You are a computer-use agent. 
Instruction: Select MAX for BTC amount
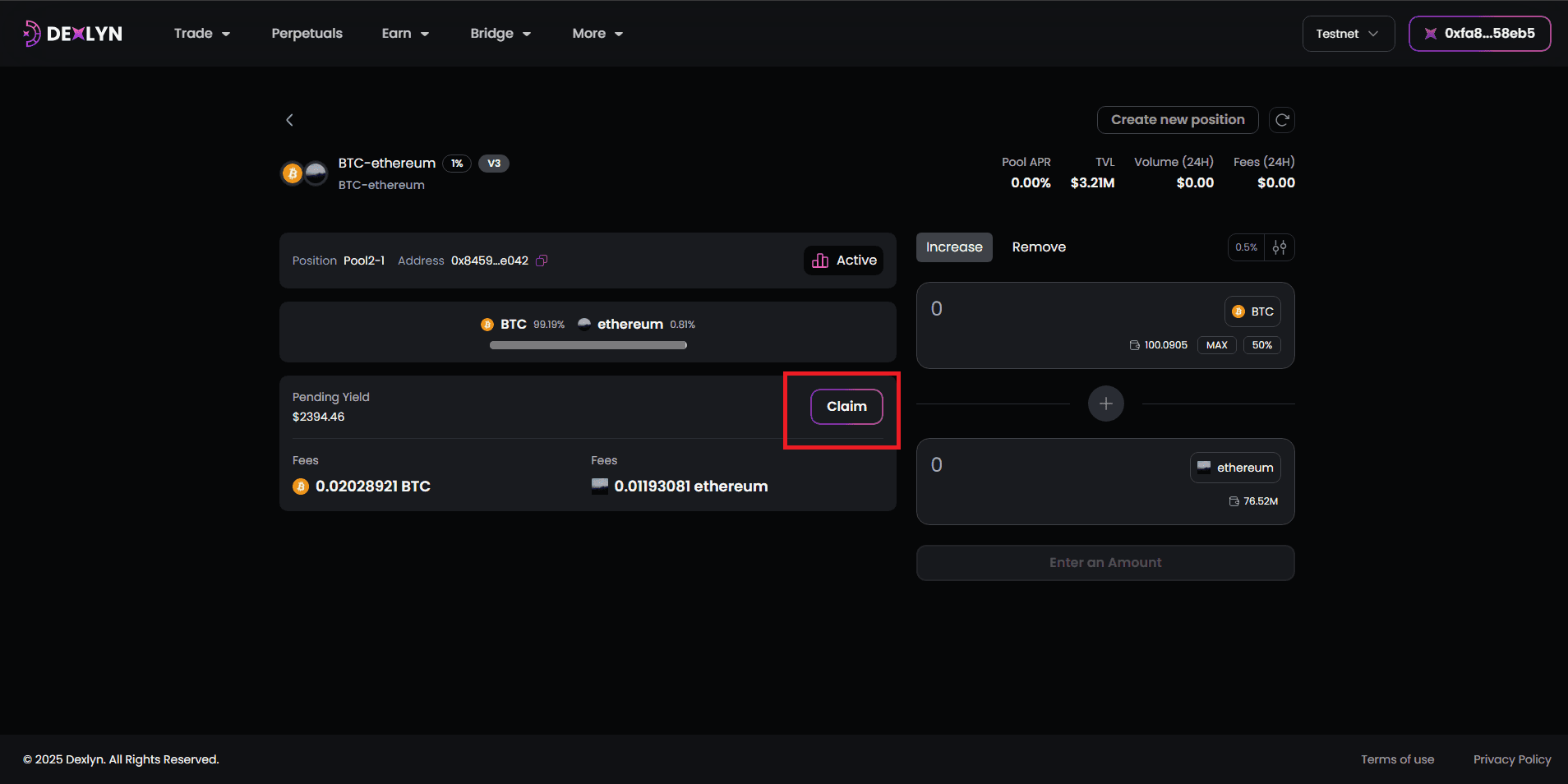pos(1216,345)
